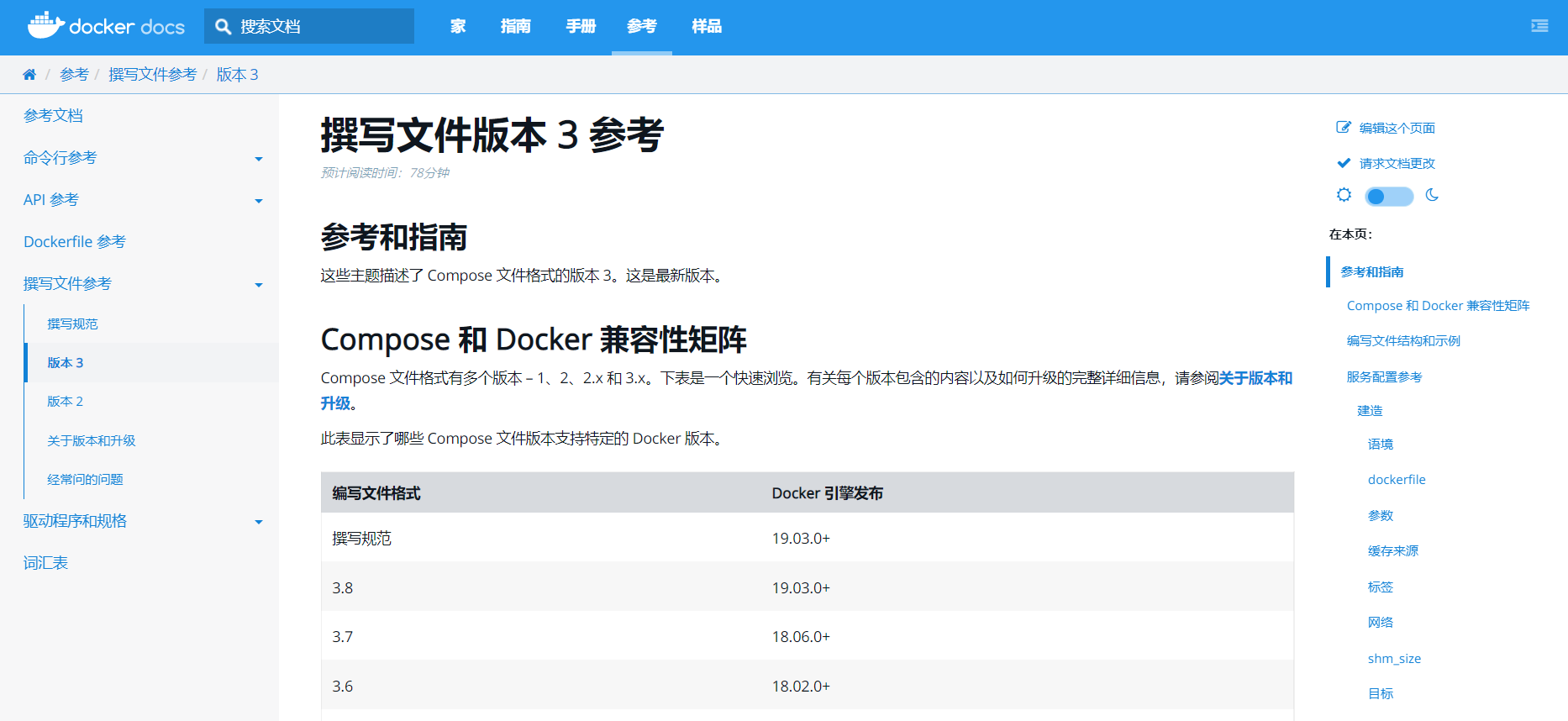Jump to dockerfile in page outline
Viewport: 1568px width, 721px height.
click(1397, 480)
